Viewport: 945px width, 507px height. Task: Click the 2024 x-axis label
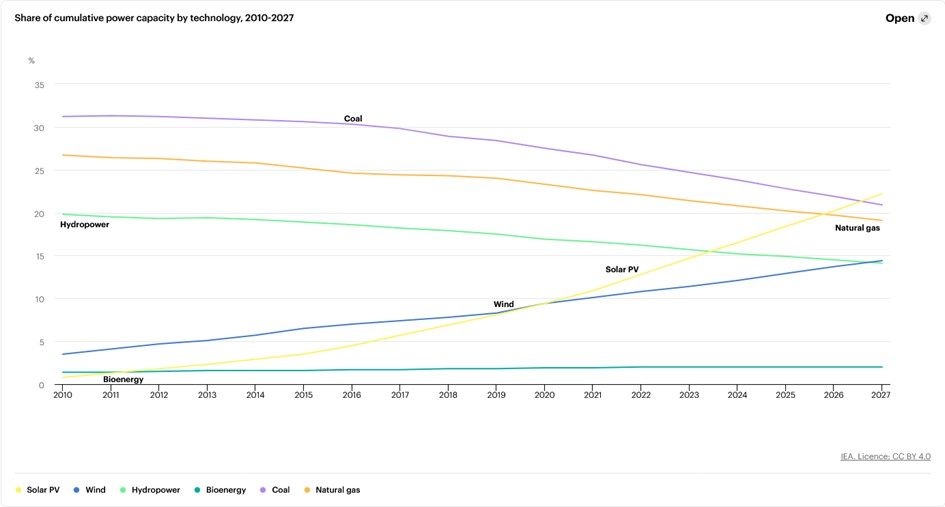tap(737, 395)
